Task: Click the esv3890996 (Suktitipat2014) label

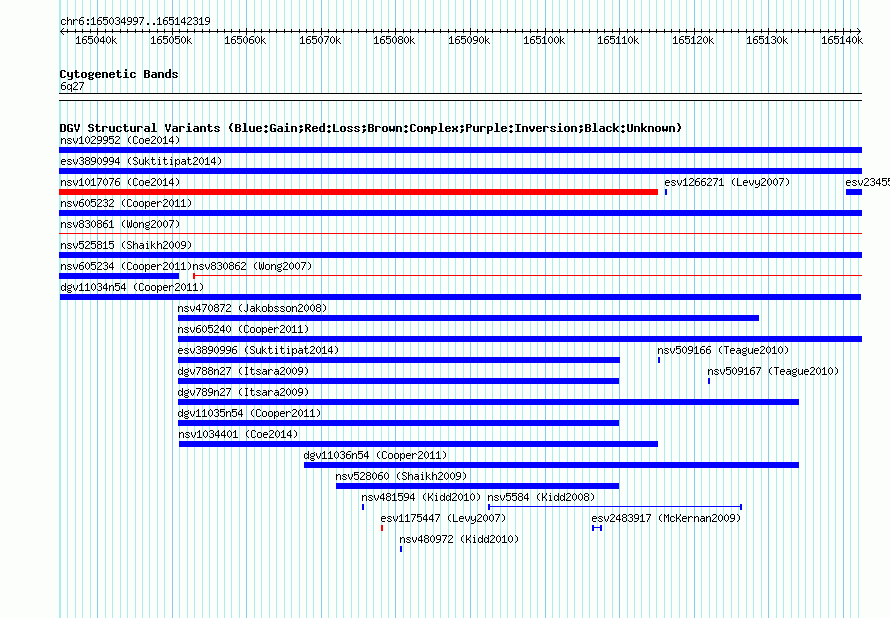Action: (x=258, y=350)
